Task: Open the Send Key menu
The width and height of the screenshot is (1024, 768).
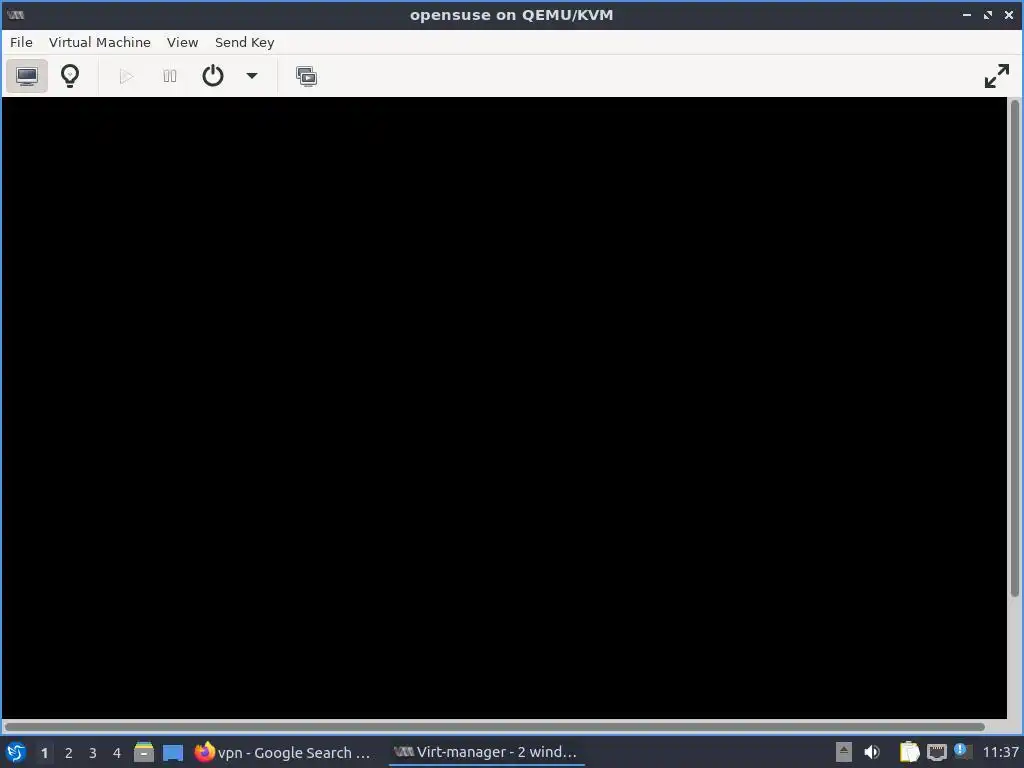Action: 244,42
